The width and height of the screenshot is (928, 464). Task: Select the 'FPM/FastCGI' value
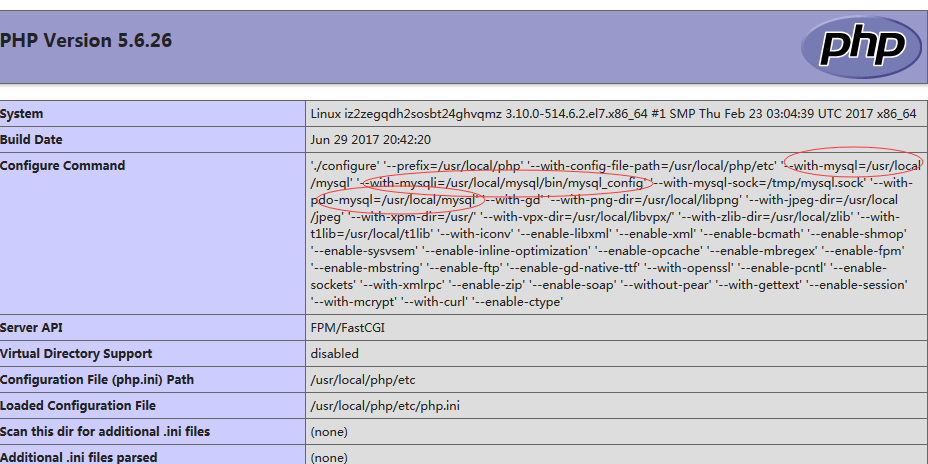347,328
